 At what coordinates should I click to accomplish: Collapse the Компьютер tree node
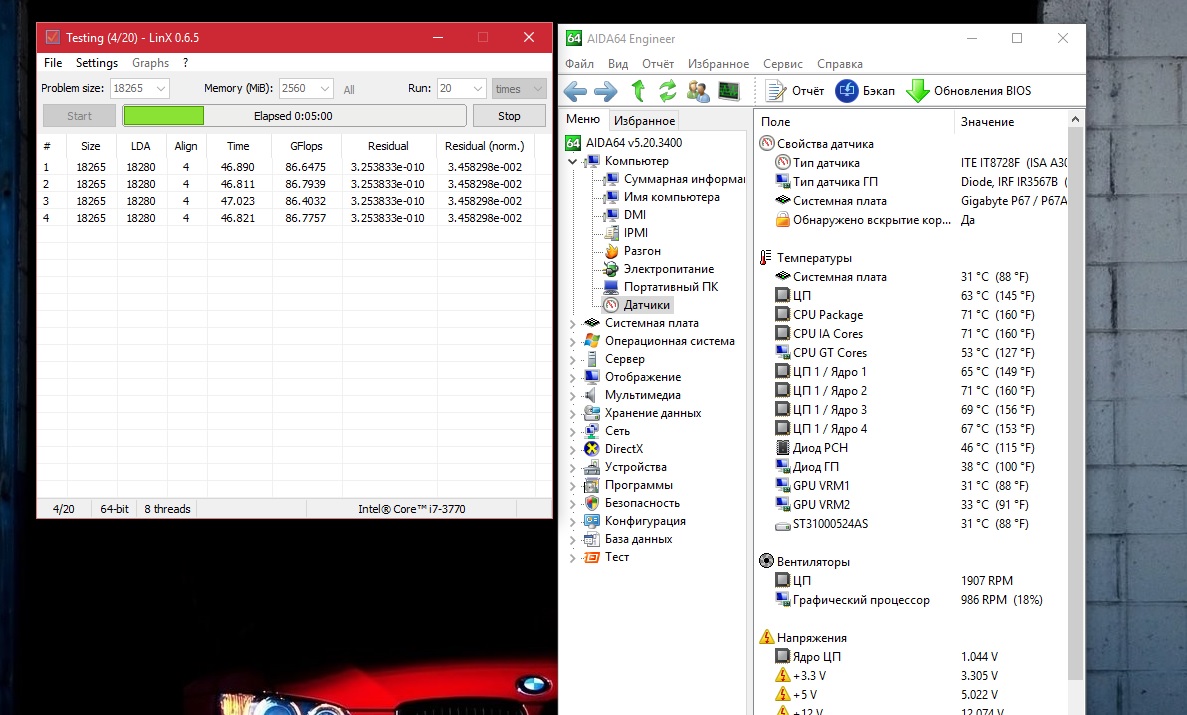pyautogui.click(x=573, y=161)
